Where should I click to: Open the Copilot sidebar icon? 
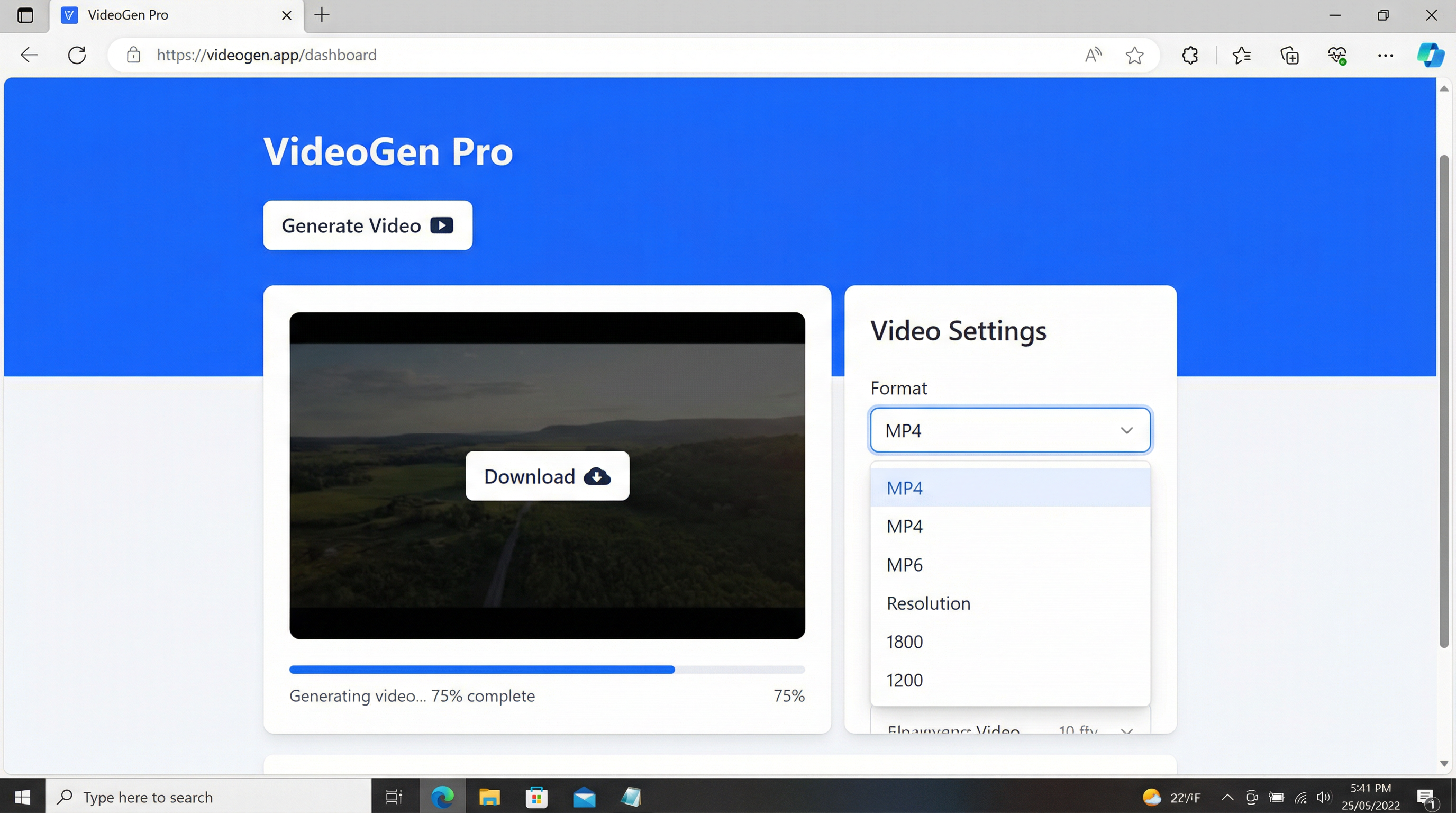[x=1430, y=55]
